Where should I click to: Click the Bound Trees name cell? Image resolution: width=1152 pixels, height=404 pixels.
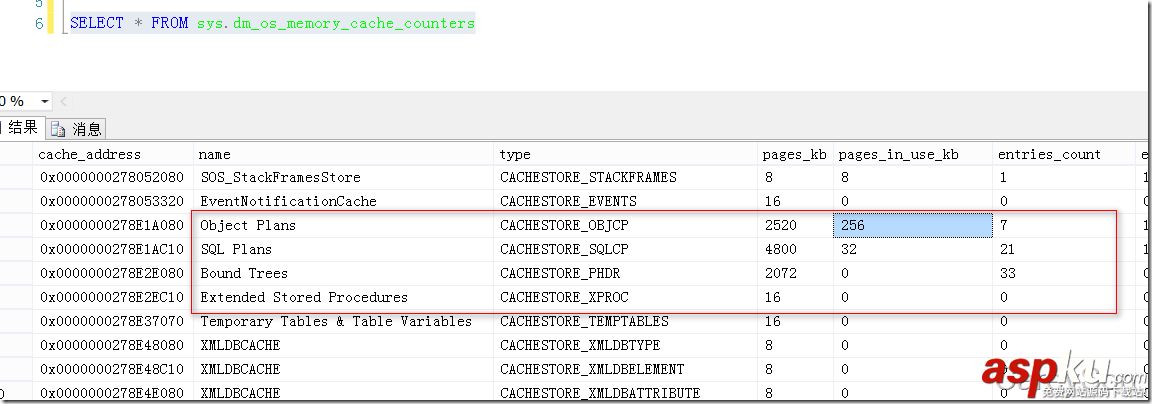click(244, 273)
